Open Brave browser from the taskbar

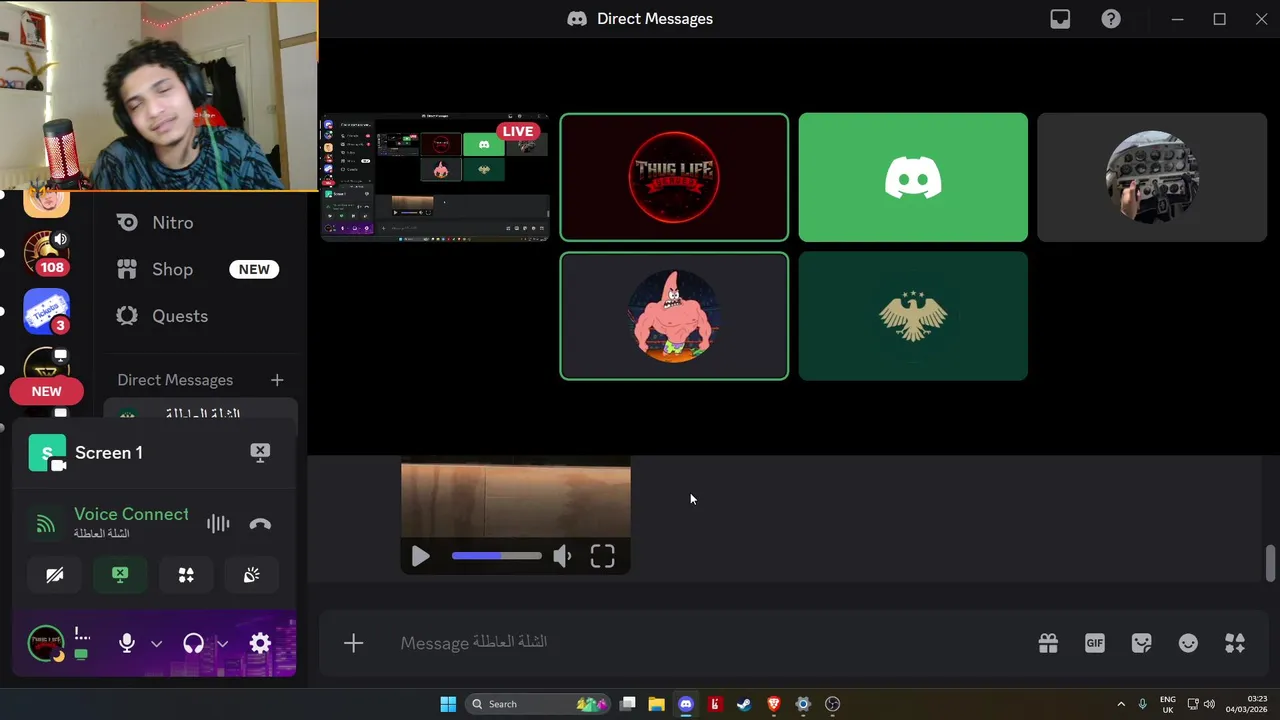(x=773, y=704)
